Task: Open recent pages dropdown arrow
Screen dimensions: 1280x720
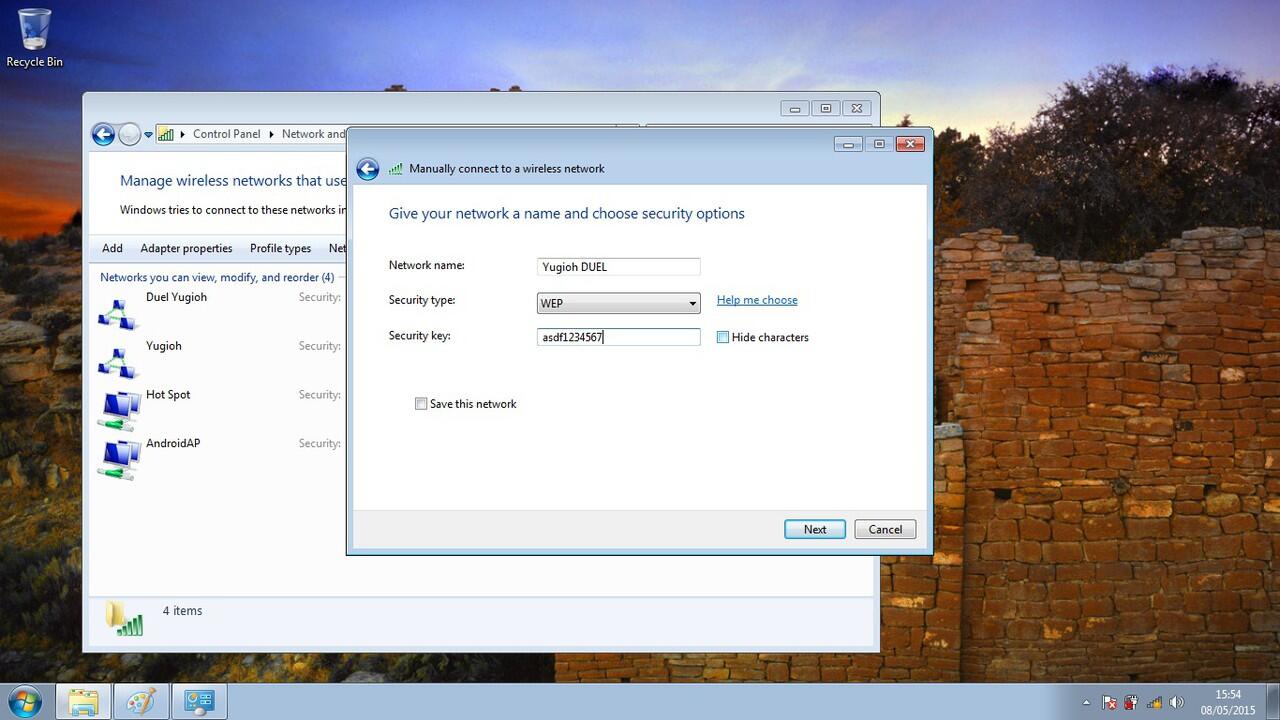Action: click(x=148, y=134)
